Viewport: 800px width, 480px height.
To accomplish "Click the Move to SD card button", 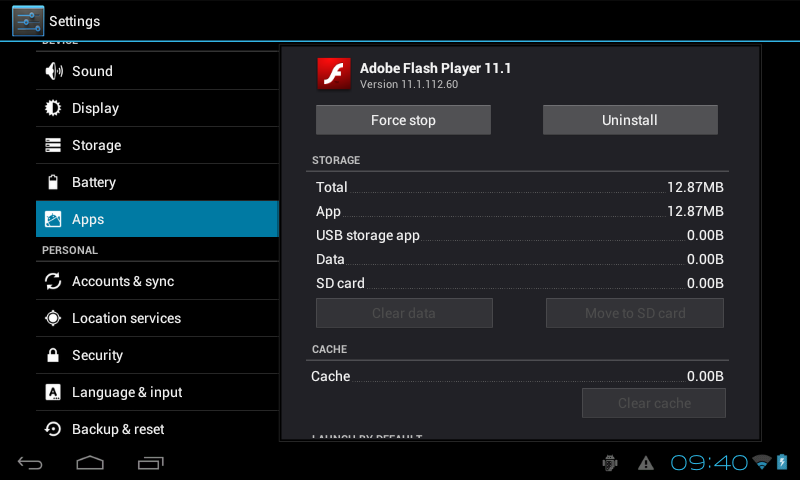I will click(635, 313).
